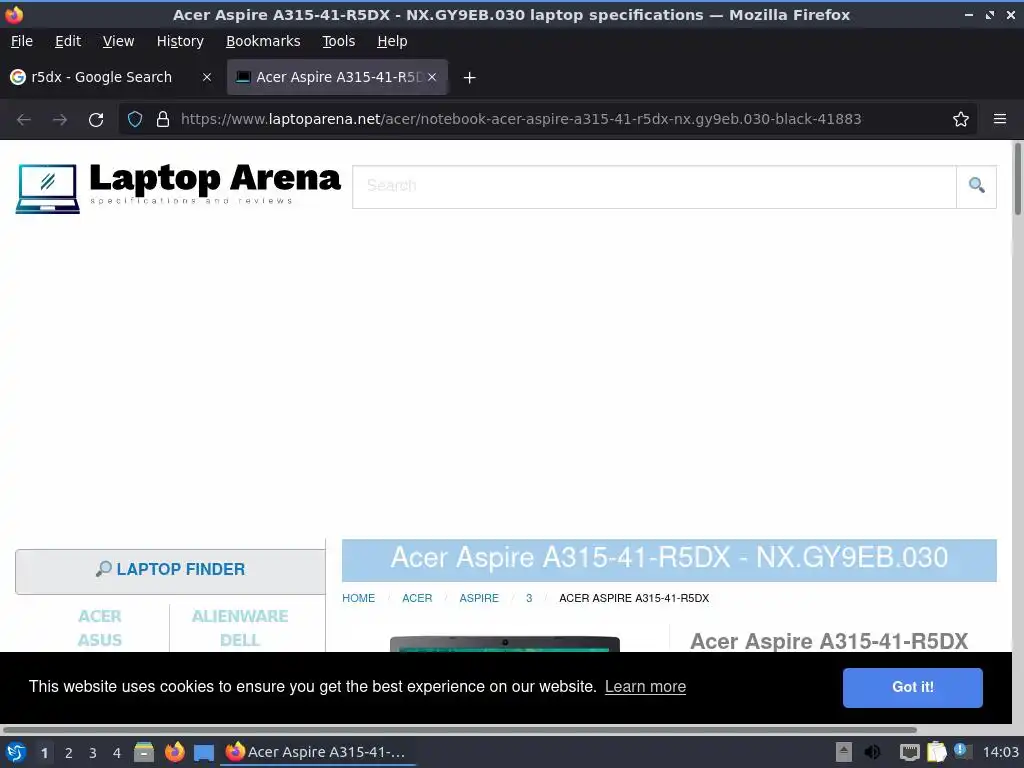Screen dimensions: 1024x768
Task: Open the Tools menu
Action: tap(338, 41)
